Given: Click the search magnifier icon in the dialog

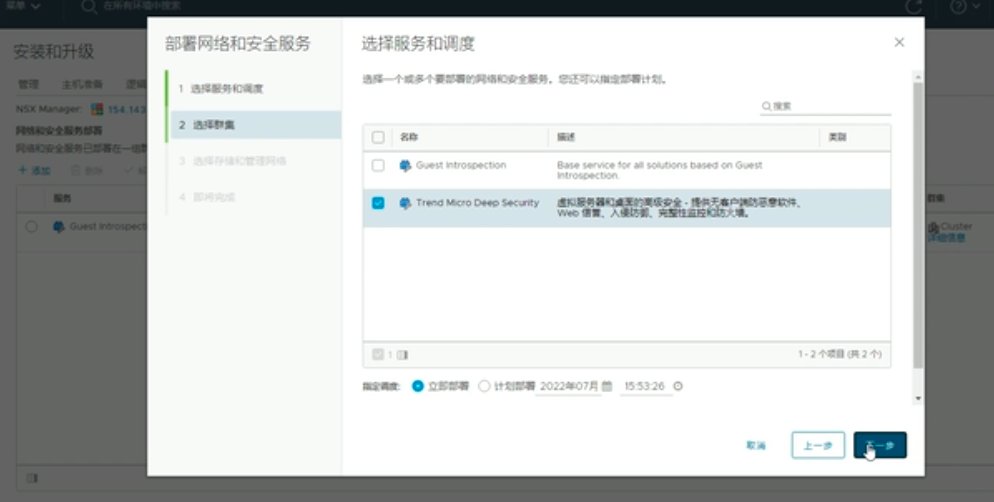Looking at the screenshot, I should (x=766, y=106).
